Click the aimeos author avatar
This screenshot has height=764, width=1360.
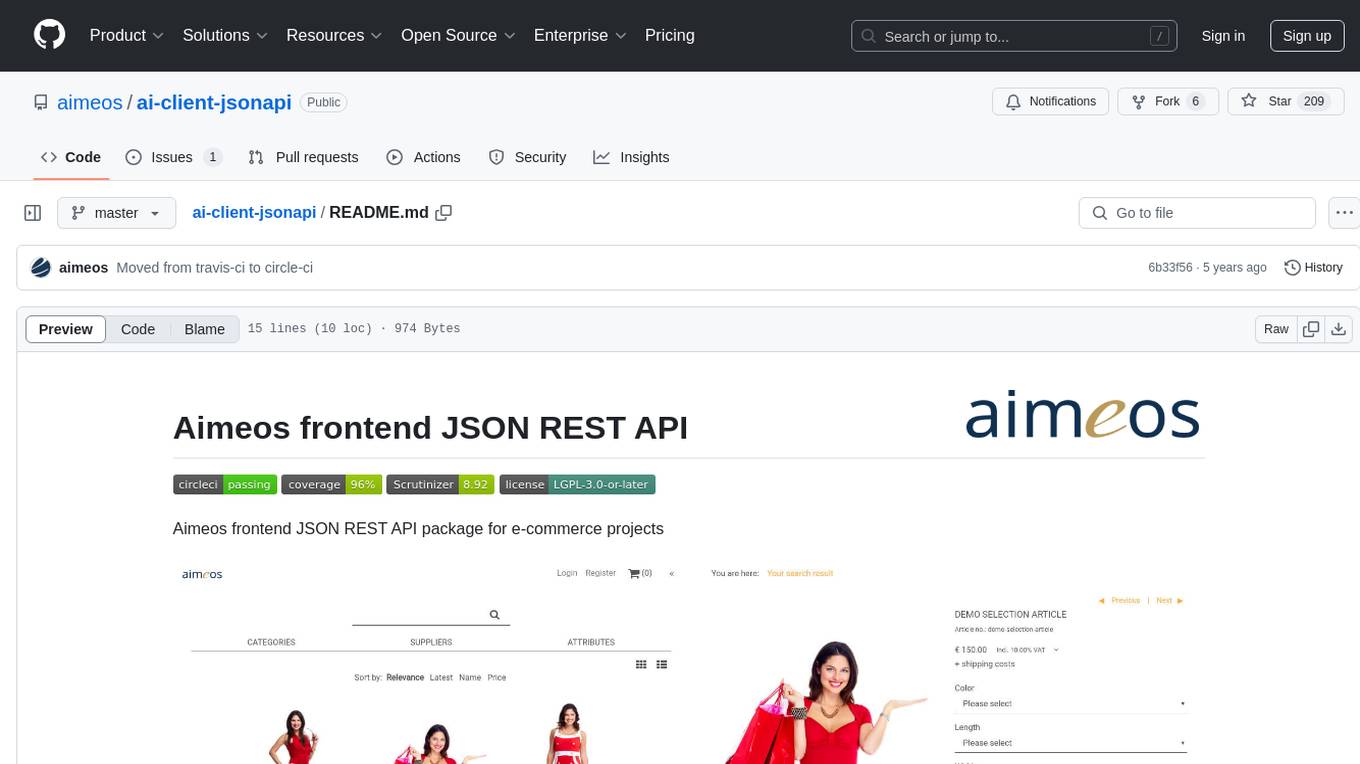pos(41,267)
